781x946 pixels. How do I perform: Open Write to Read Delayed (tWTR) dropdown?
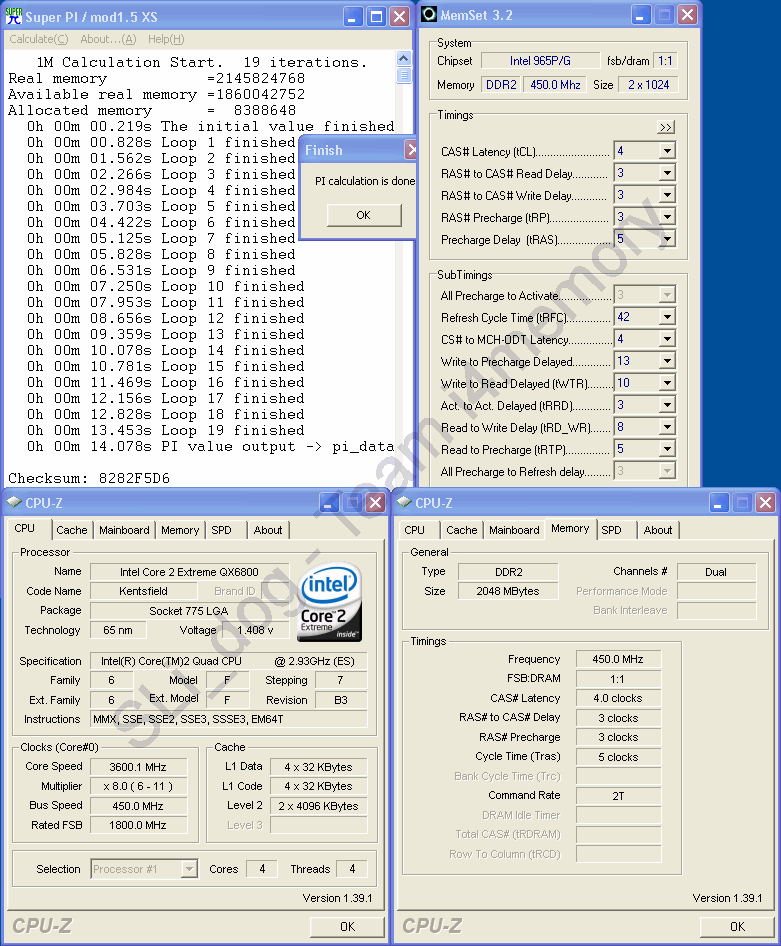pyautogui.click(x=667, y=383)
